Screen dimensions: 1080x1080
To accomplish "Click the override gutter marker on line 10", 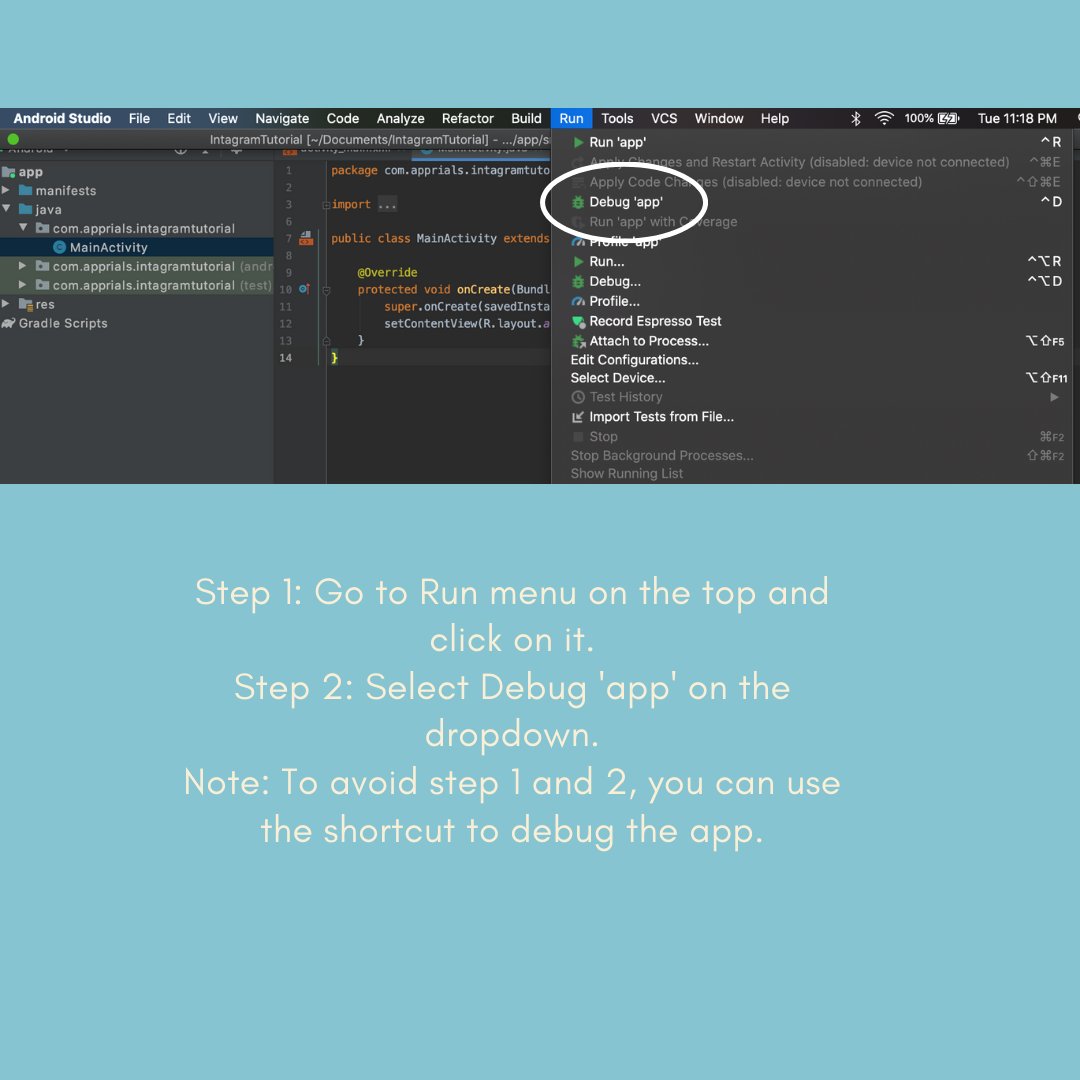I will click(304, 289).
